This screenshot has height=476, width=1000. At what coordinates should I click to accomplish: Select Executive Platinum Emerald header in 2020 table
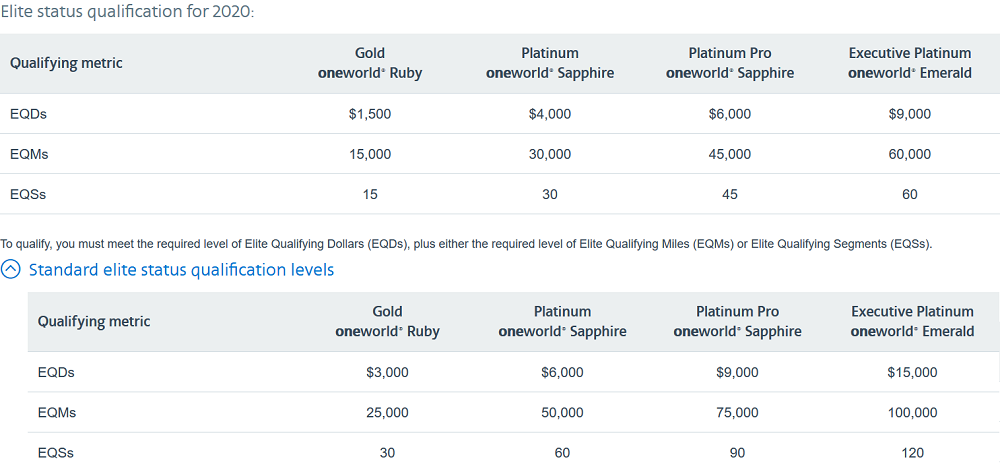coord(909,63)
